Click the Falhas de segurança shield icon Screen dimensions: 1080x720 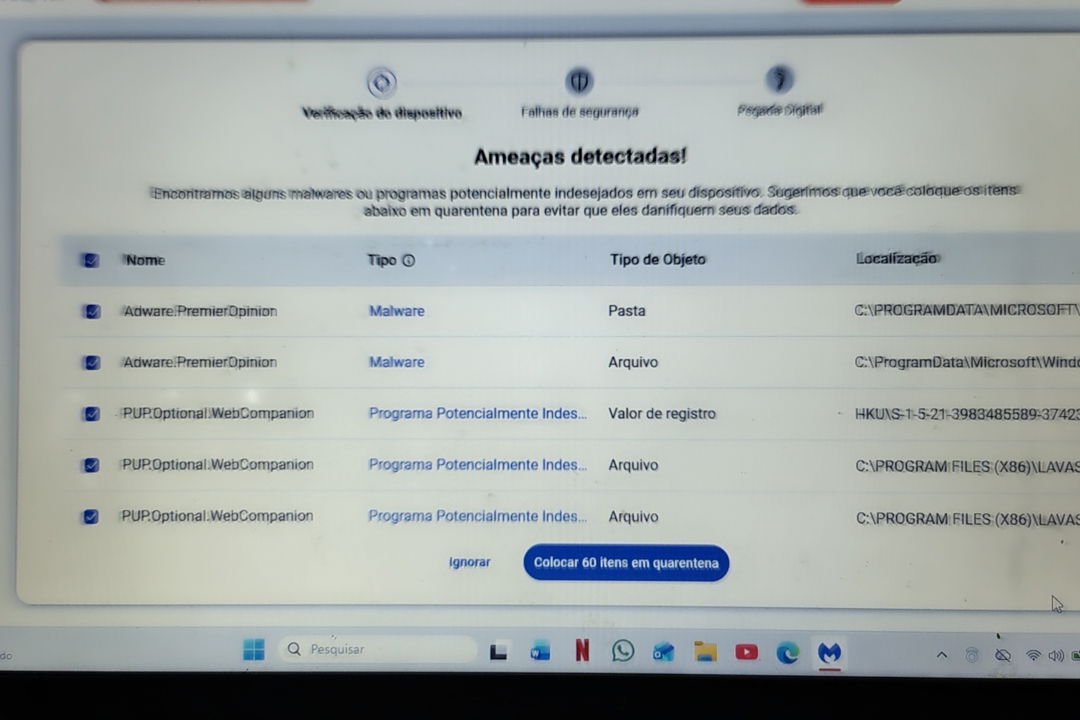(x=579, y=81)
